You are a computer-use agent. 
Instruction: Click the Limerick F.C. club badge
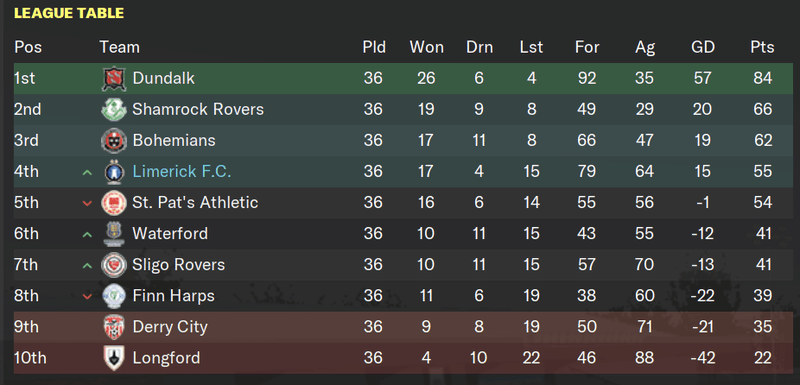point(114,172)
